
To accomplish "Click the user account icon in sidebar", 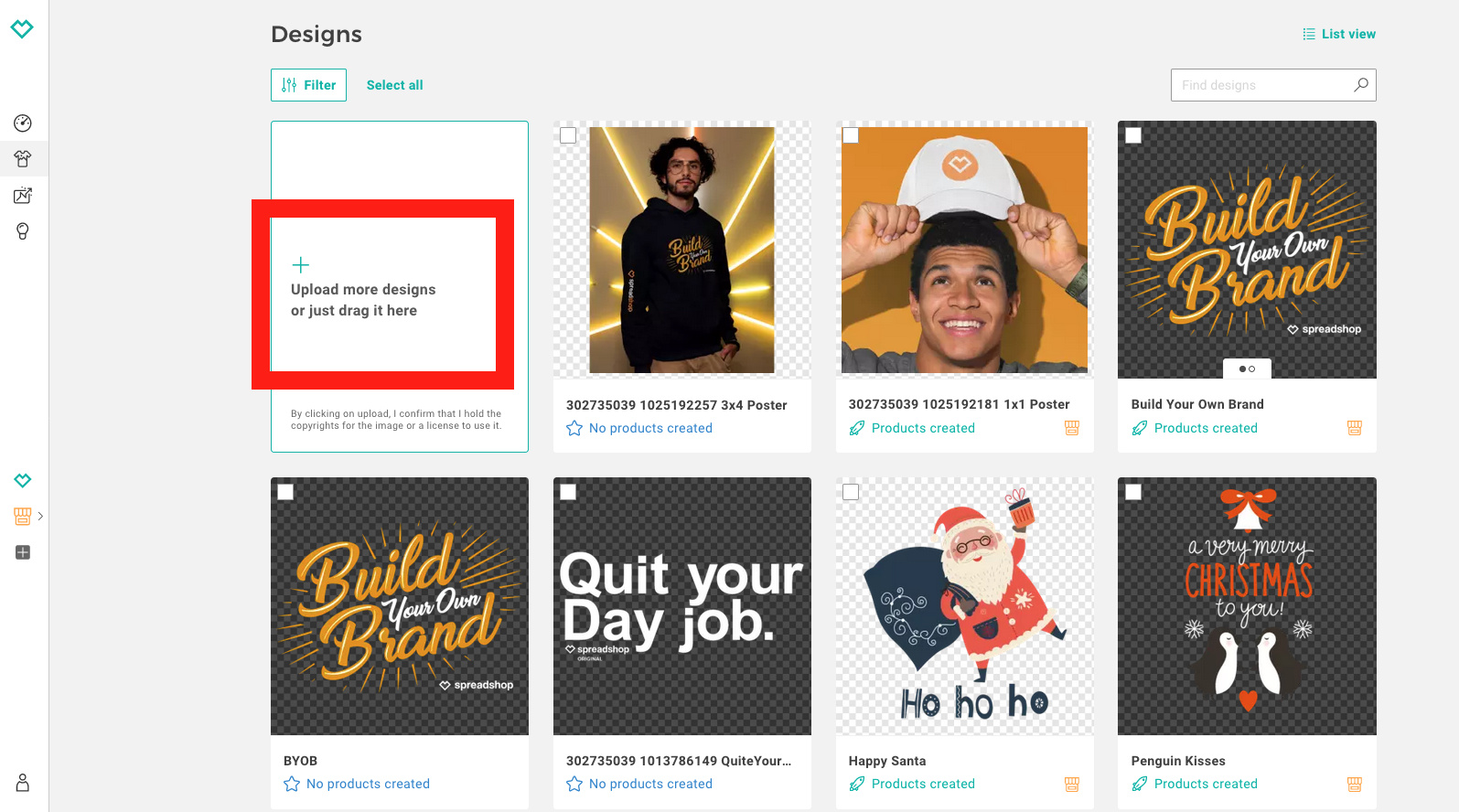I will pos(23,783).
